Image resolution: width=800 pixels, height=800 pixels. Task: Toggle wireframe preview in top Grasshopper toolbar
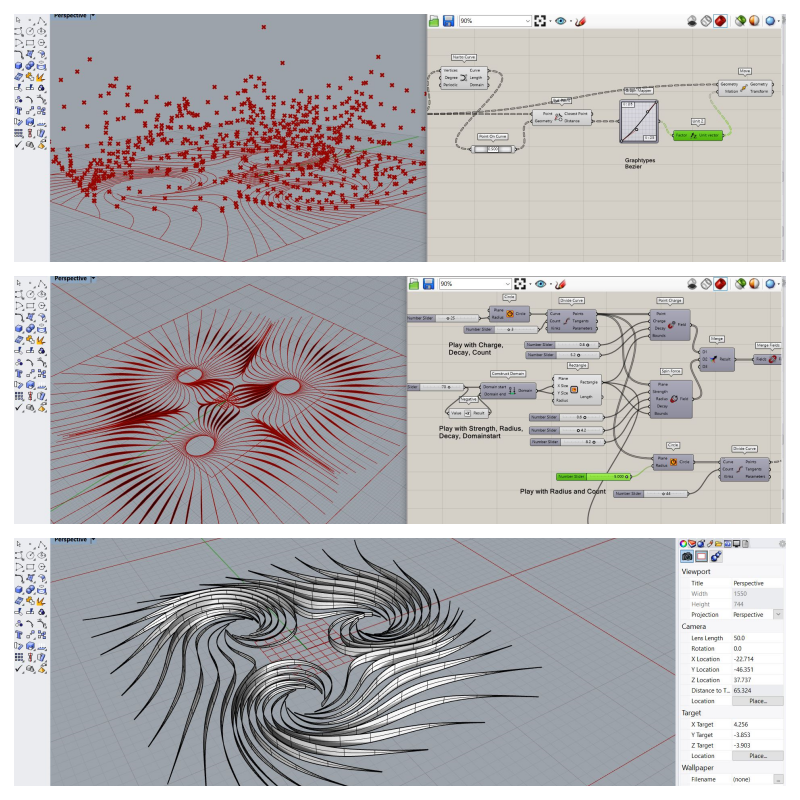pyautogui.click(x=706, y=21)
